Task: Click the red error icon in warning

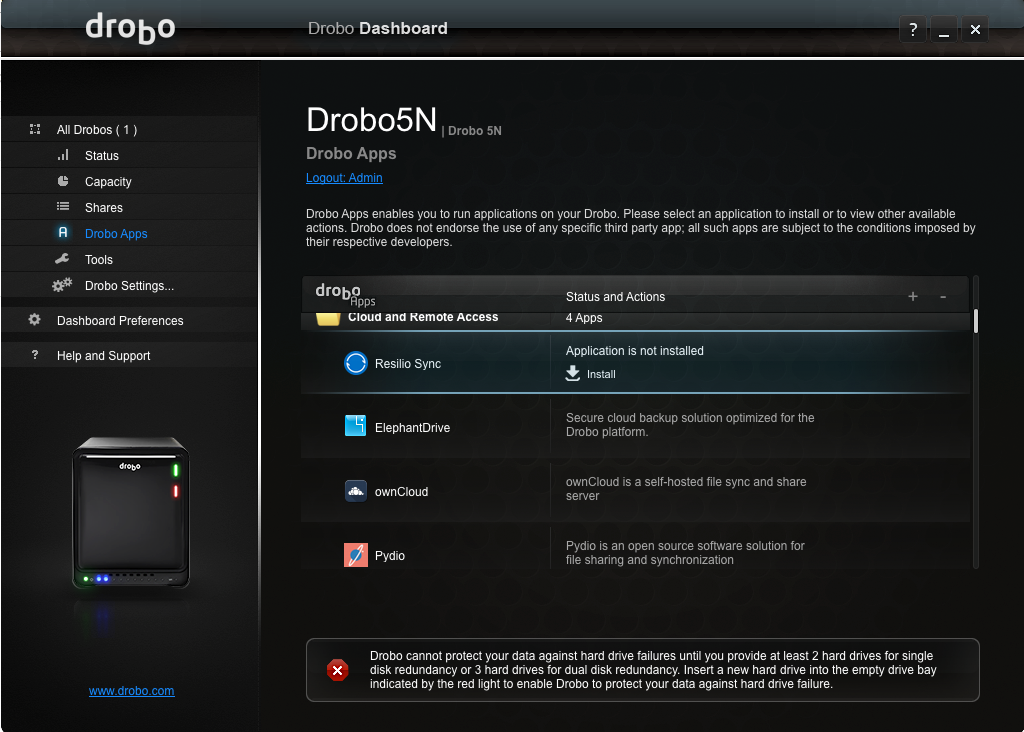Action: (x=338, y=670)
